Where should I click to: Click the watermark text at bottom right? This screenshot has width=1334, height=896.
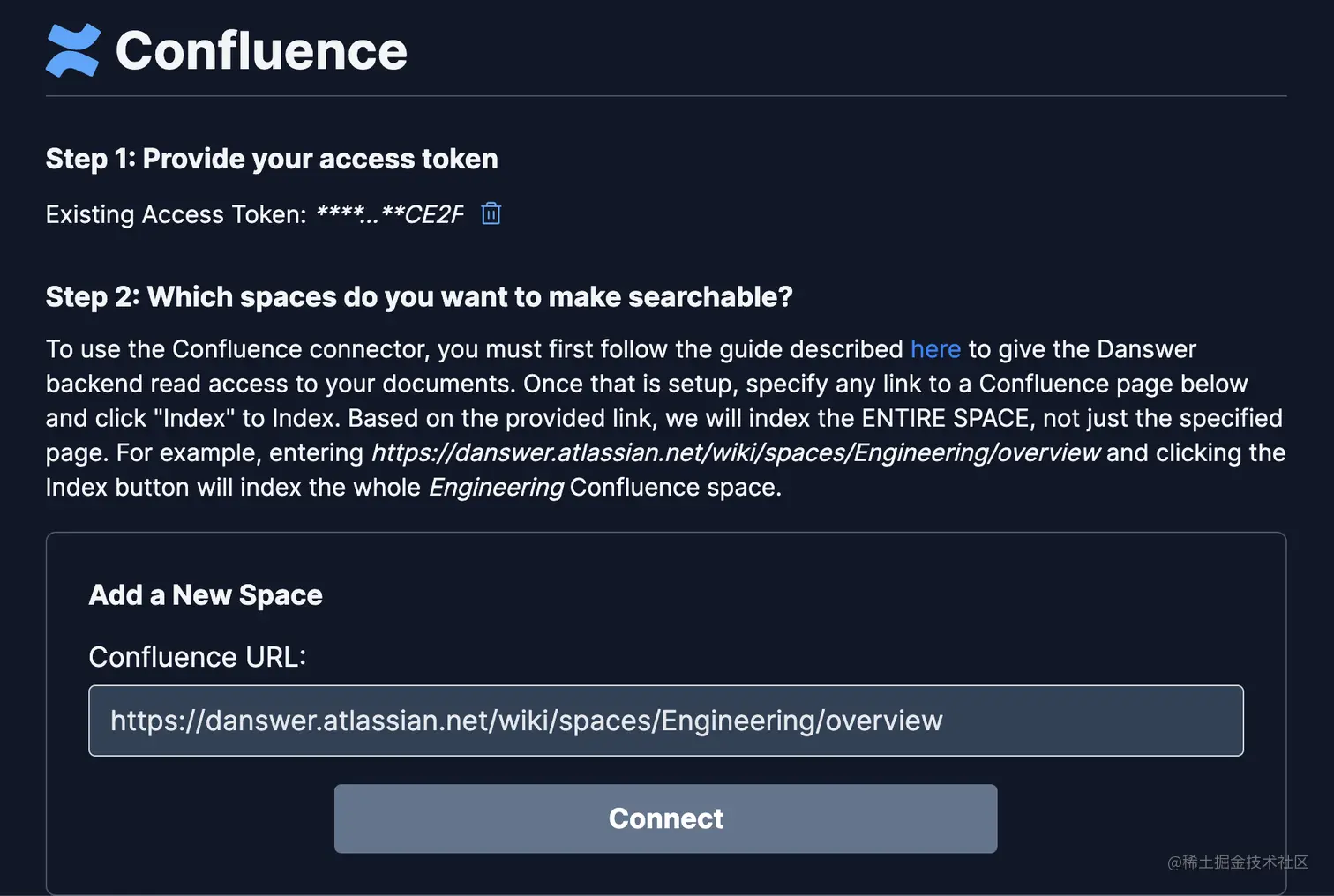1237,862
